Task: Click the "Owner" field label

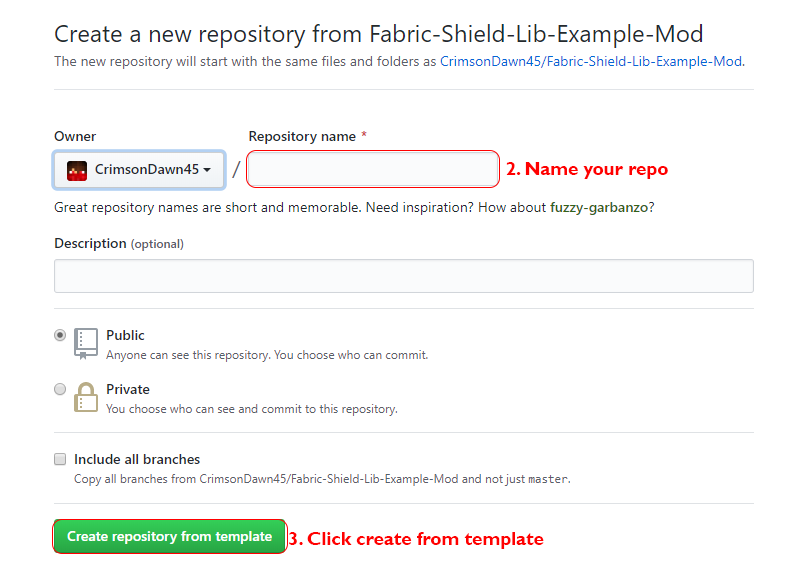Action: click(75, 136)
